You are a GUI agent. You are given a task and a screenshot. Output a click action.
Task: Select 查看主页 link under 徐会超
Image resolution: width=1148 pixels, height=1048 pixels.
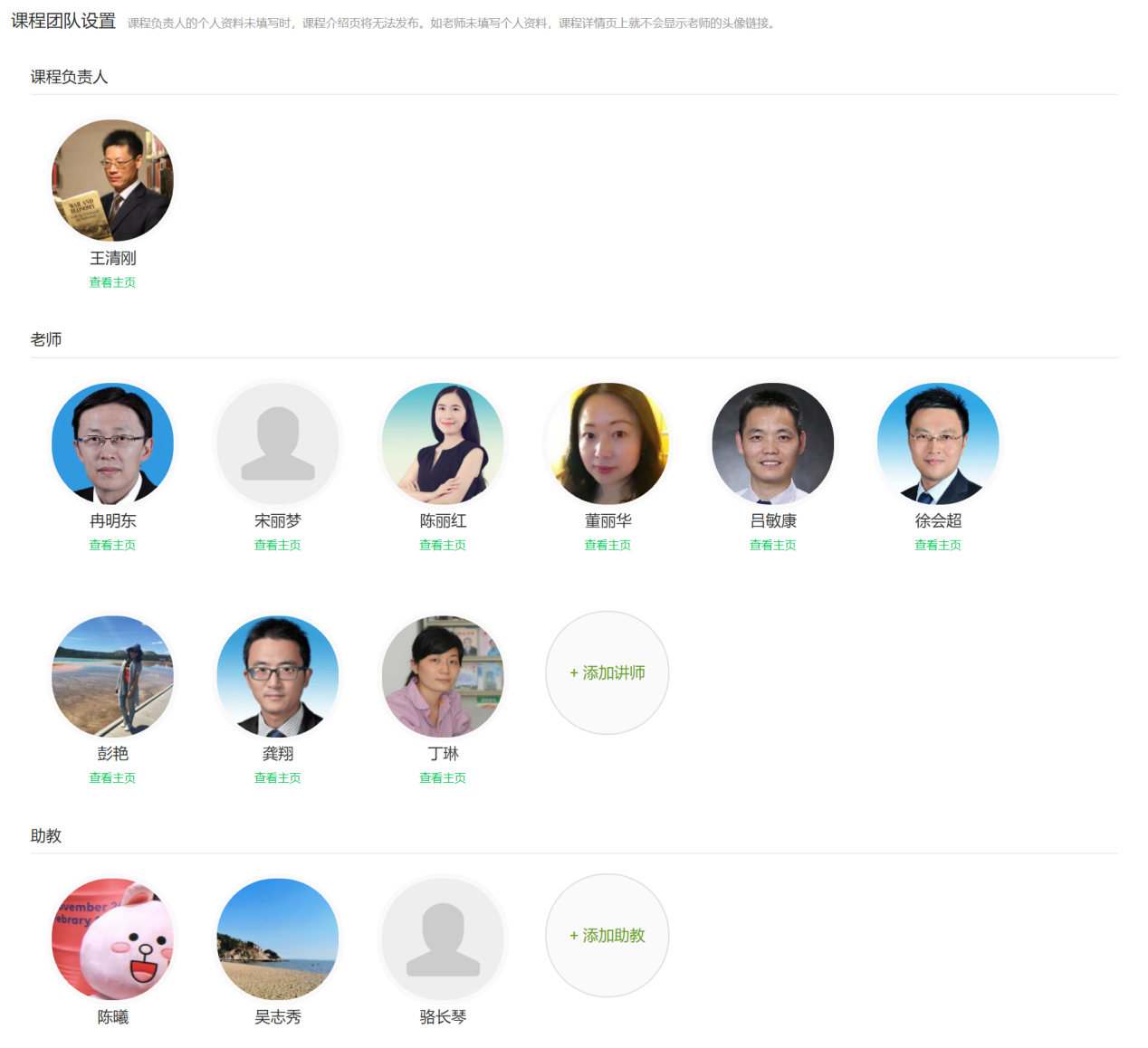point(938,545)
